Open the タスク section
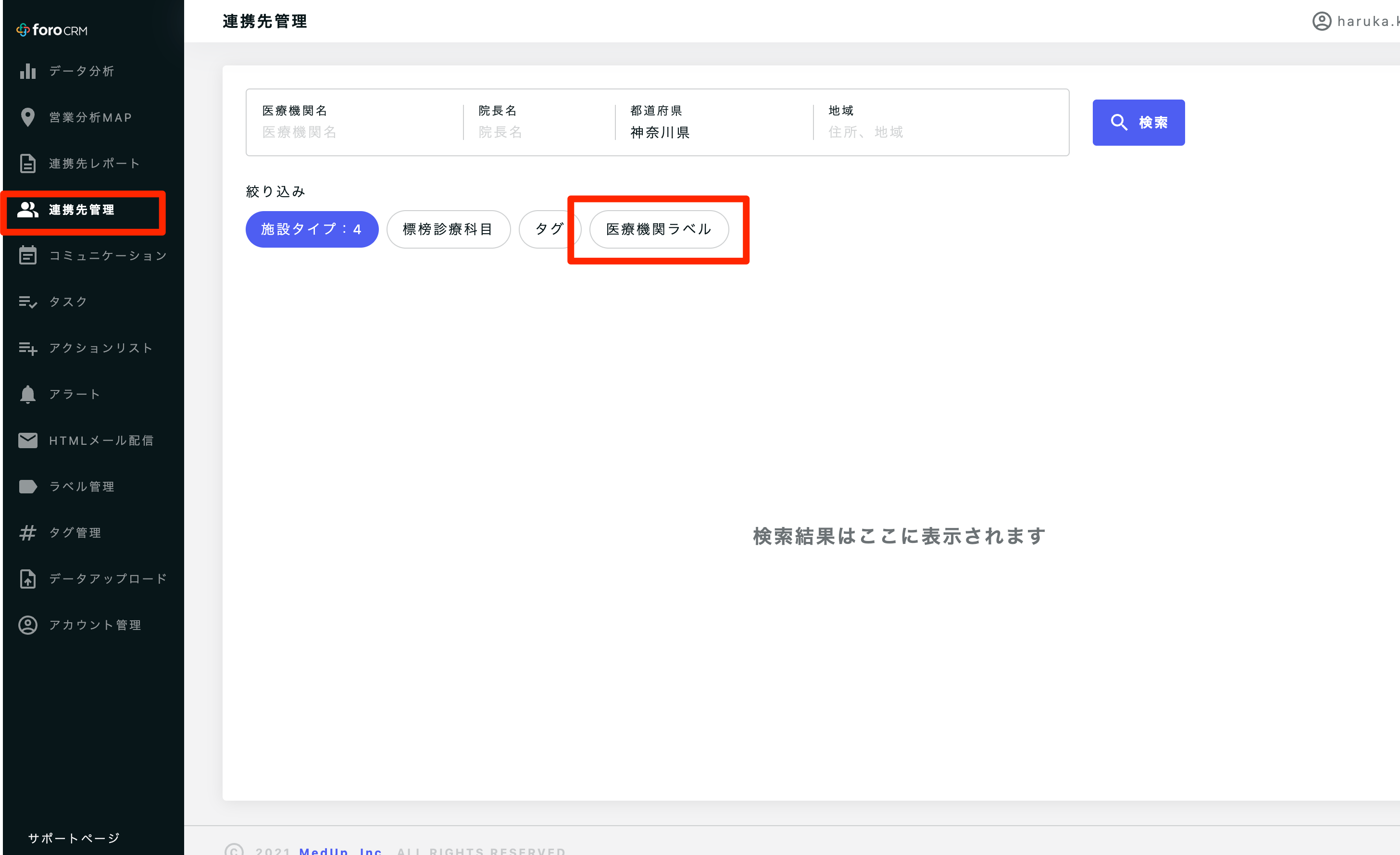 pos(68,302)
